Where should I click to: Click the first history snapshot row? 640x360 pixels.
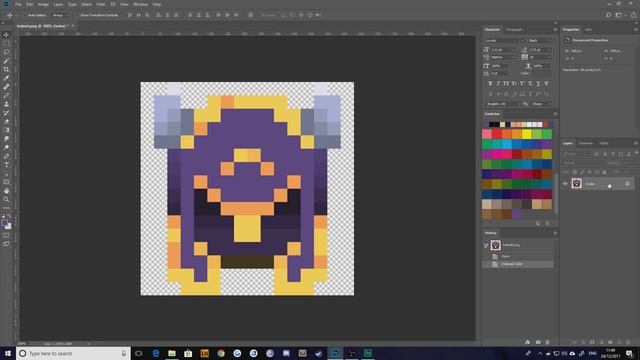click(x=518, y=245)
